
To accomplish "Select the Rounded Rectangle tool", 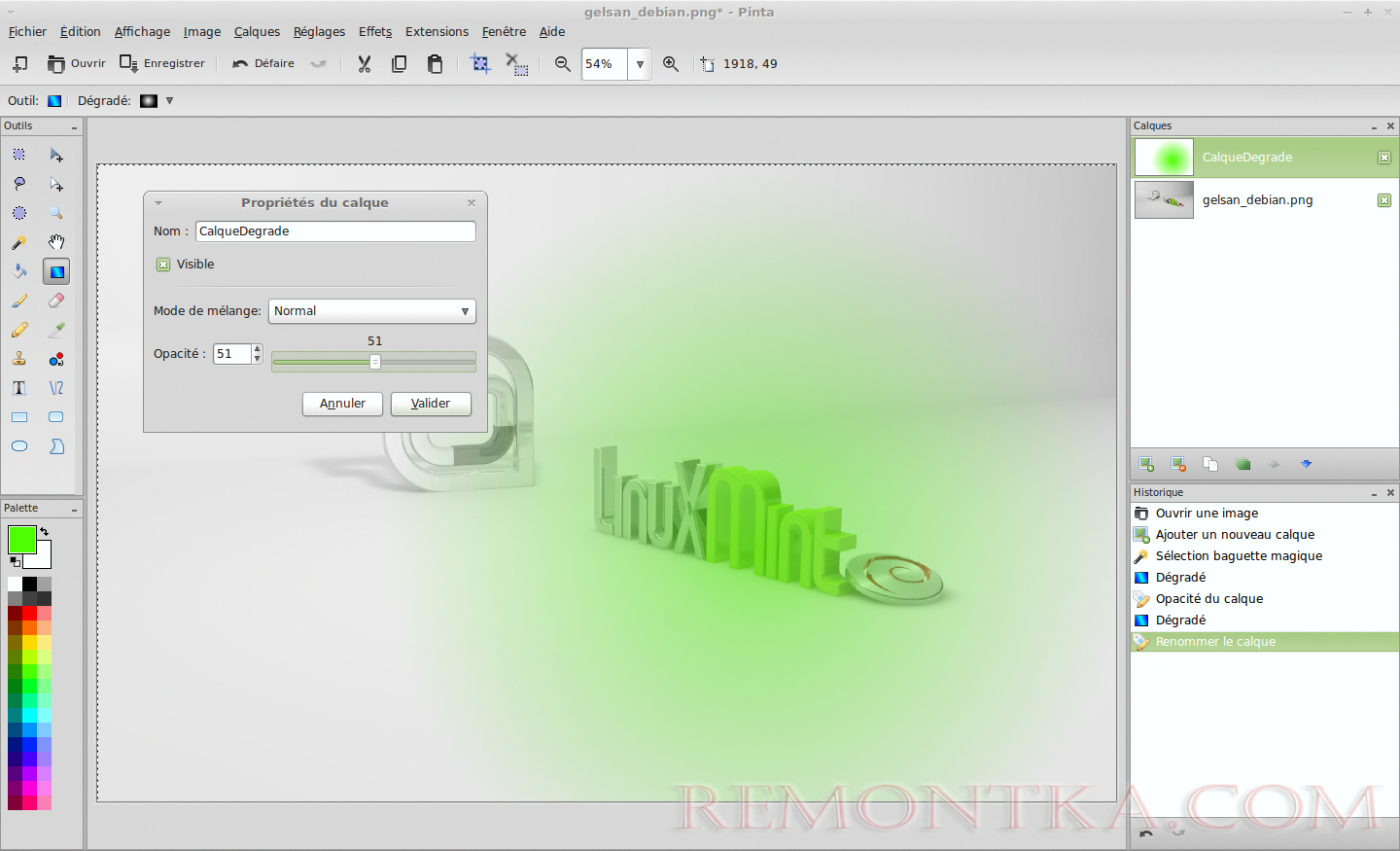I will coord(56,417).
